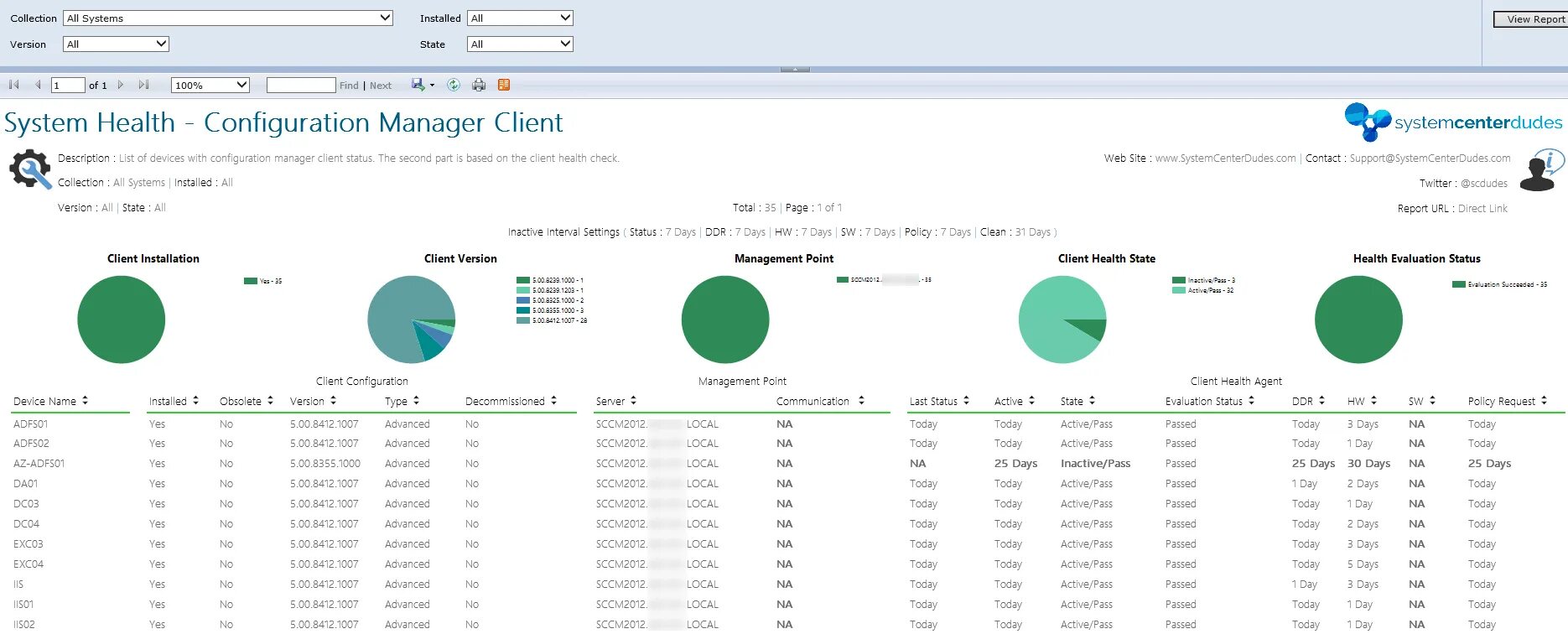This screenshot has height=634, width=1568.
Task: Click the Client Version pie chart
Action: 412,320
